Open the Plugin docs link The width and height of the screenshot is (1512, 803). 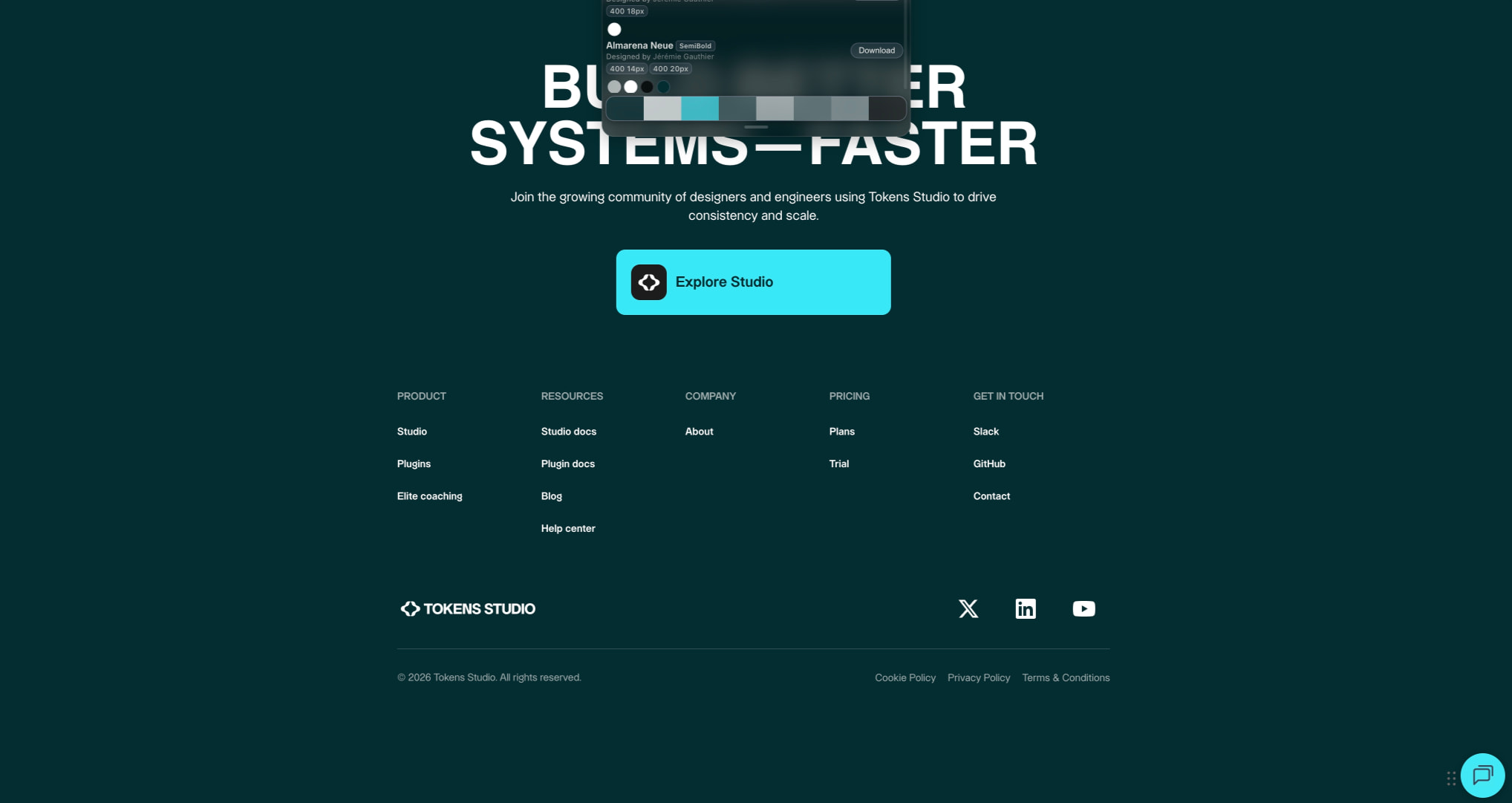click(568, 464)
